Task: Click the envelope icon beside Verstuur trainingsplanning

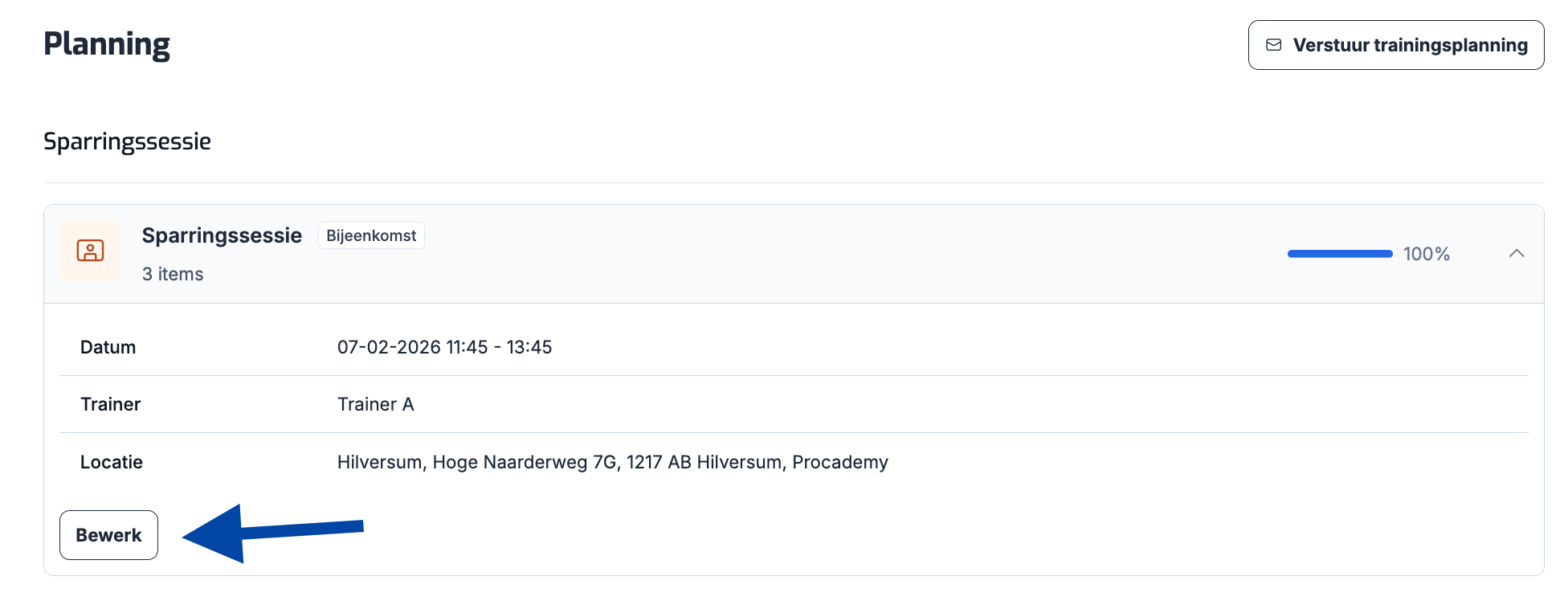Action: (1273, 45)
